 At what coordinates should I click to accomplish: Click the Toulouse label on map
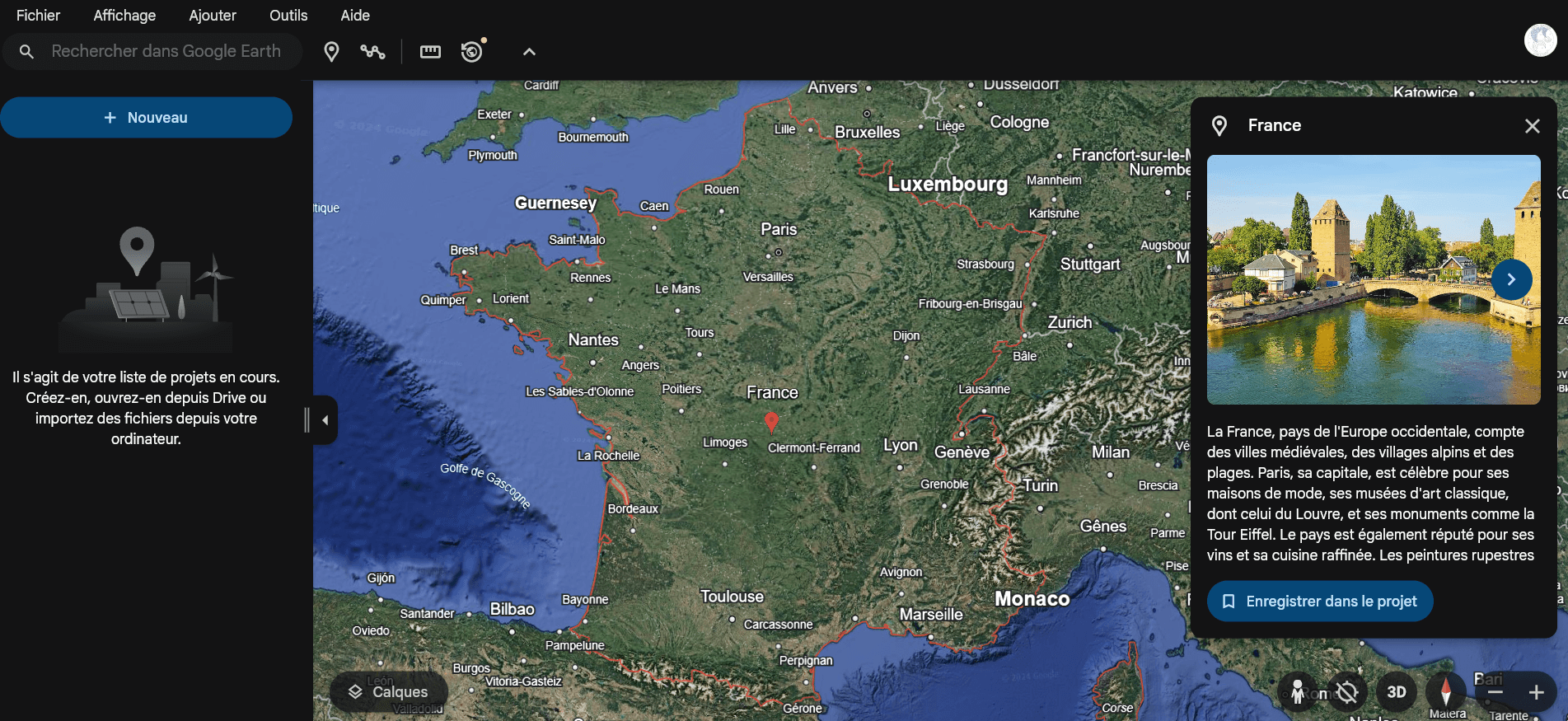pos(732,597)
